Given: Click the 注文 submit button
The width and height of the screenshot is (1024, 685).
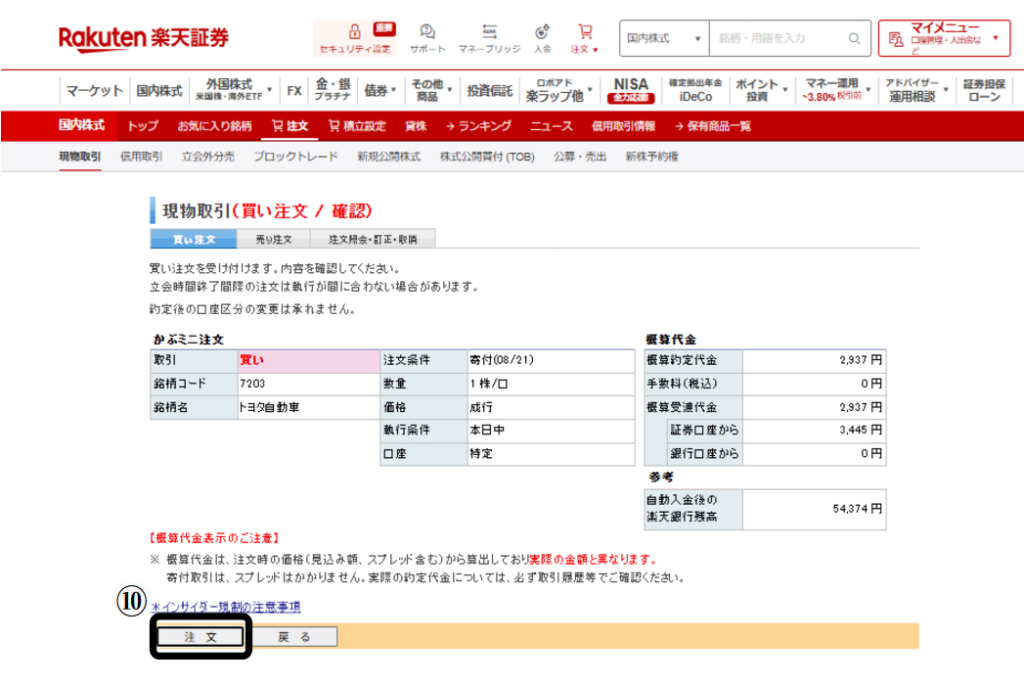Looking at the screenshot, I should 200,637.
